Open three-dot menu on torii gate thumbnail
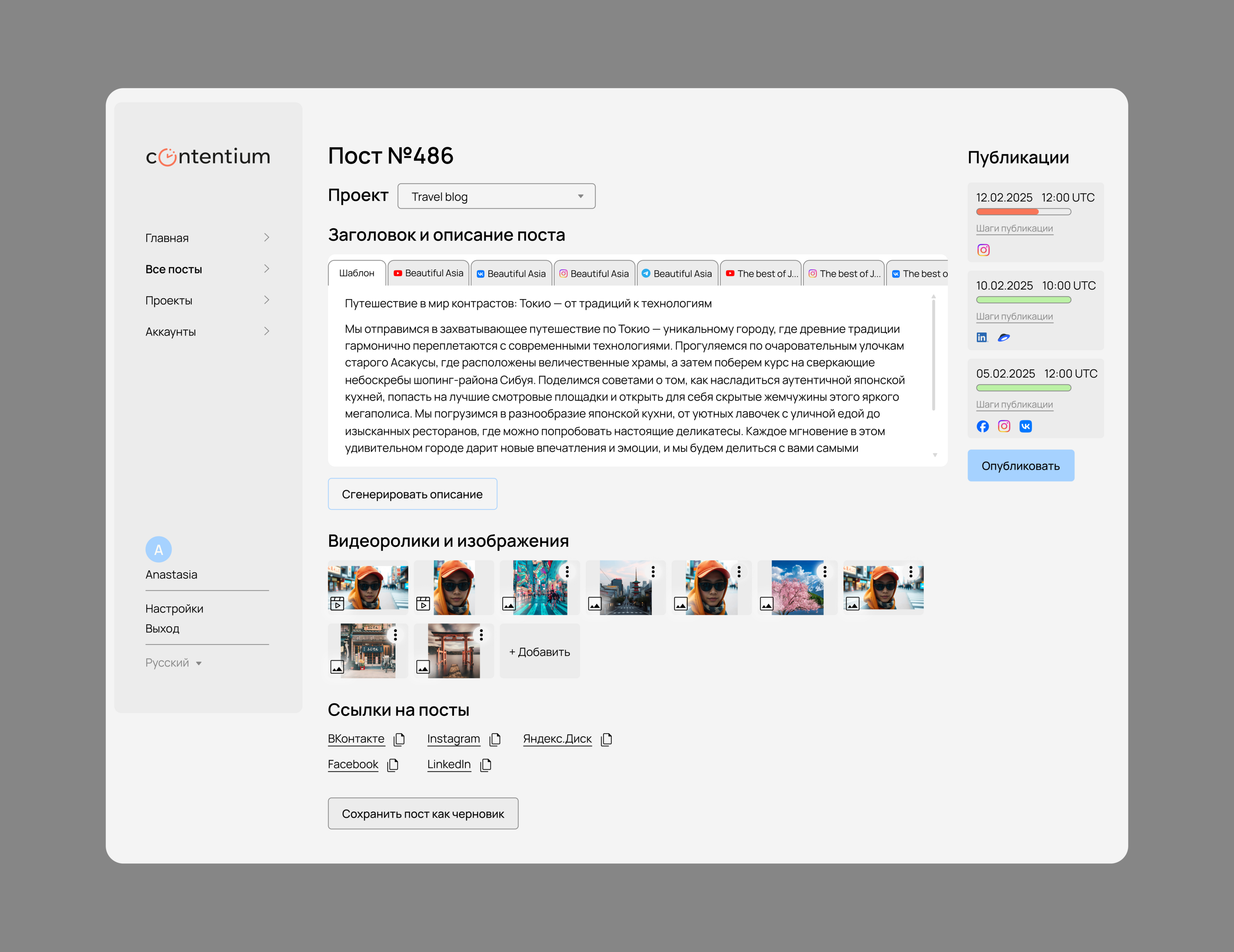 (481, 635)
